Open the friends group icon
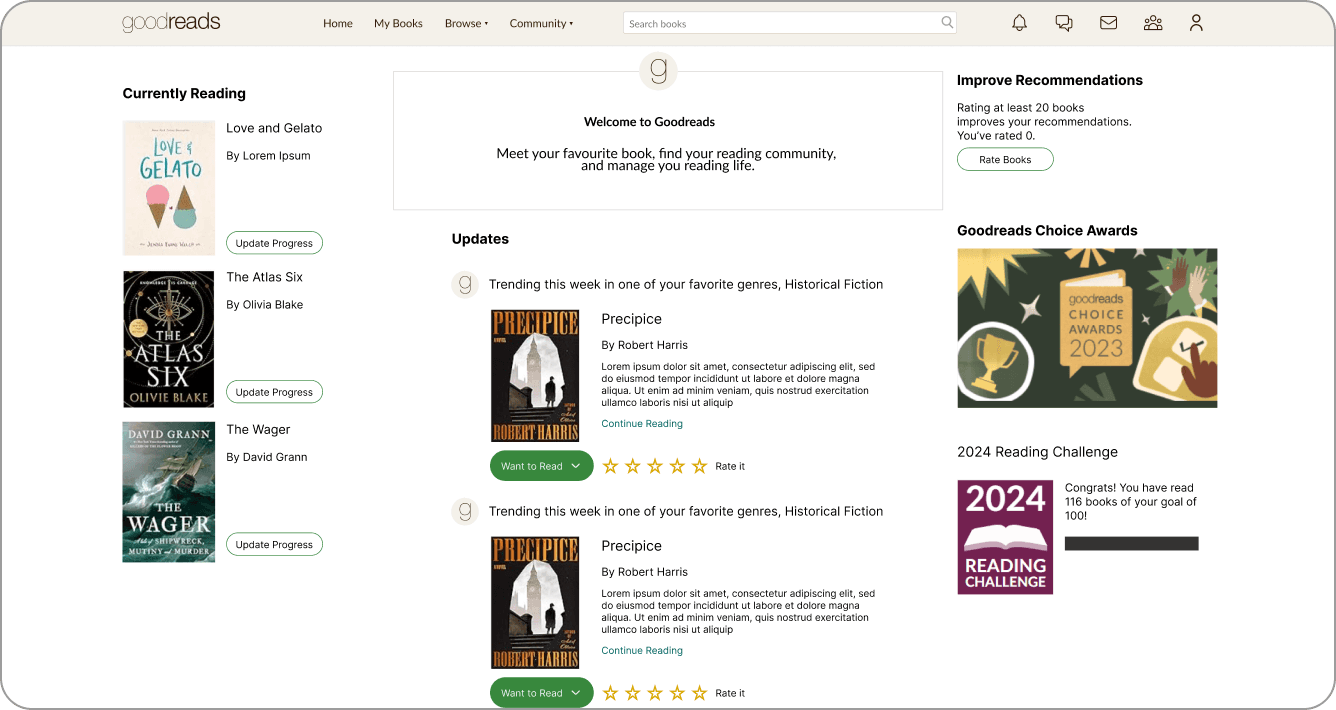 pyautogui.click(x=1153, y=23)
